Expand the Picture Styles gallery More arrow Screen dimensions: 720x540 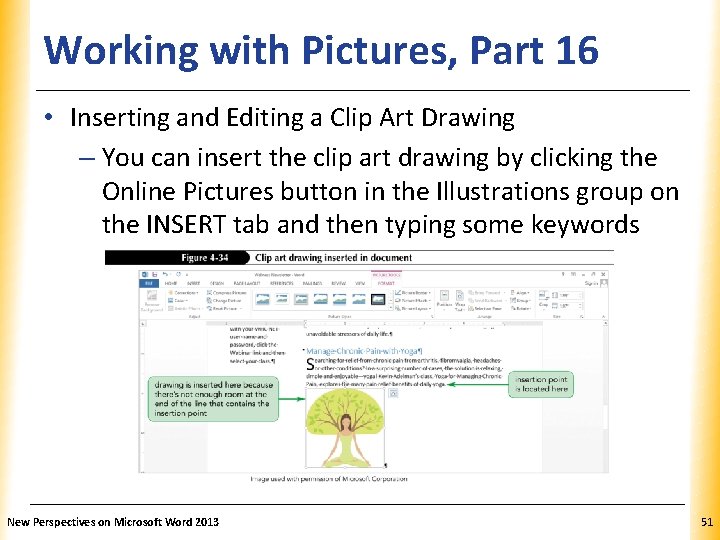pos(391,308)
